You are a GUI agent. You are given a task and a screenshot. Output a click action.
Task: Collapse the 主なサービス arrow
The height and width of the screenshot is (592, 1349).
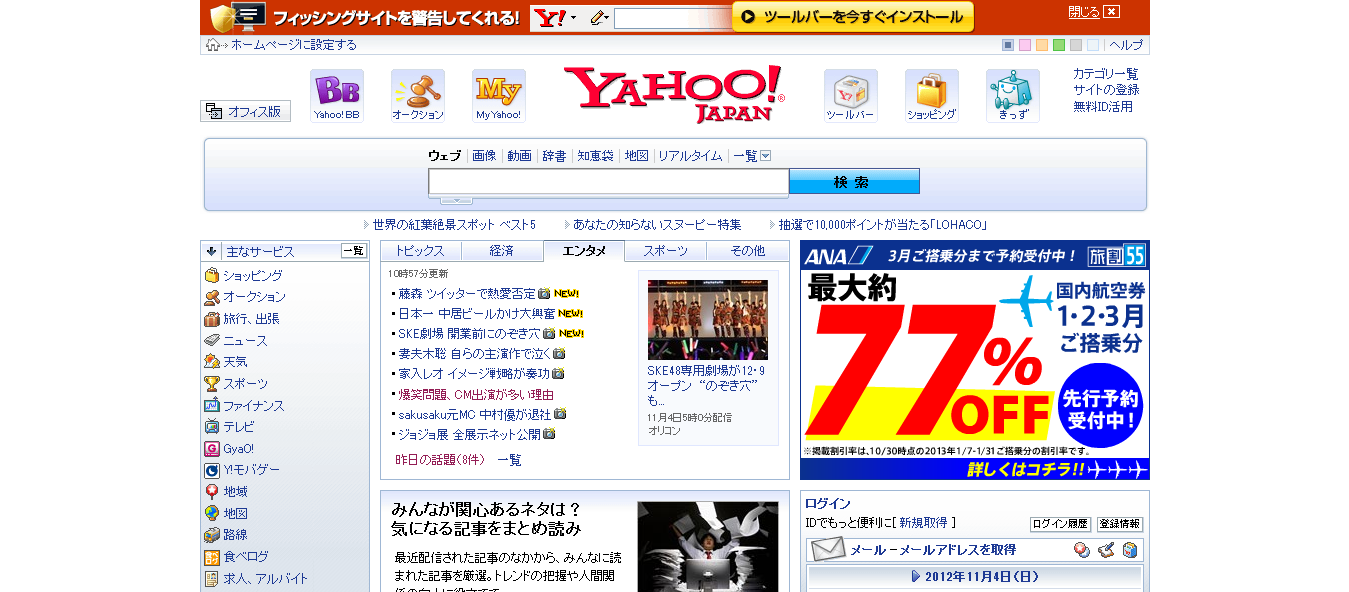[212, 251]
